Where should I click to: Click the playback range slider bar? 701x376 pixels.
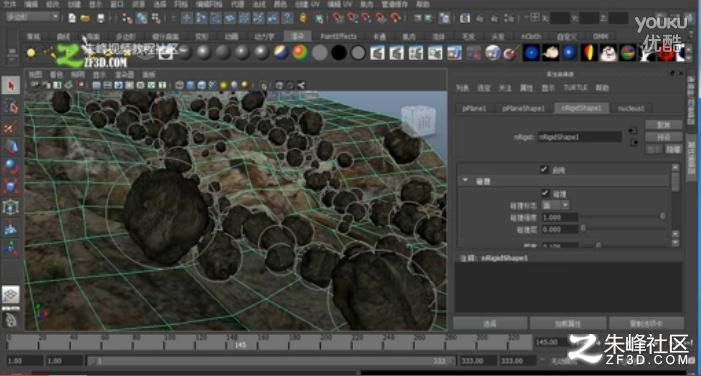(x=270, y=360)
